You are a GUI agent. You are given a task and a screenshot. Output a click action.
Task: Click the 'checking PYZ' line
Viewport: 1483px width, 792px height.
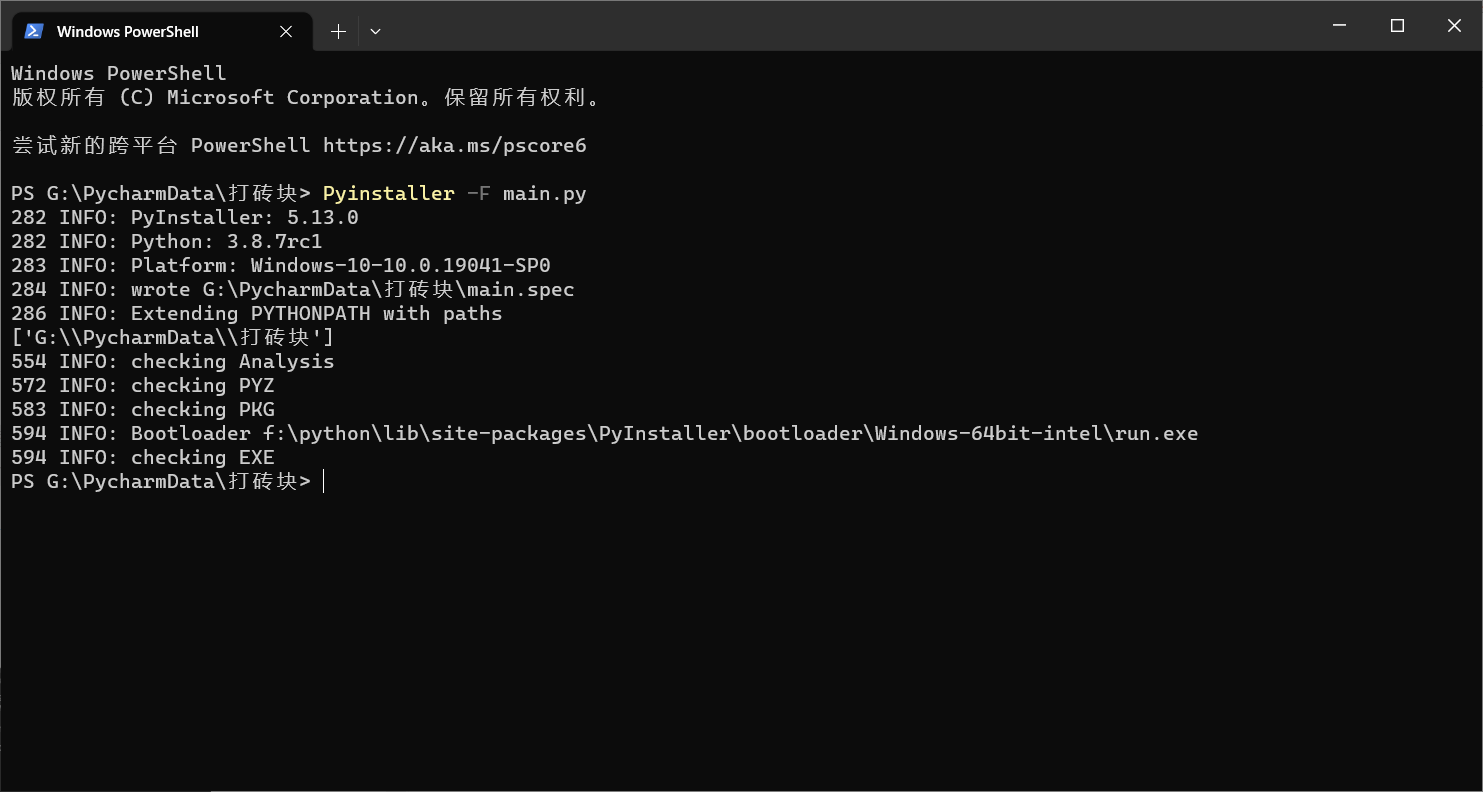[143, 385]
